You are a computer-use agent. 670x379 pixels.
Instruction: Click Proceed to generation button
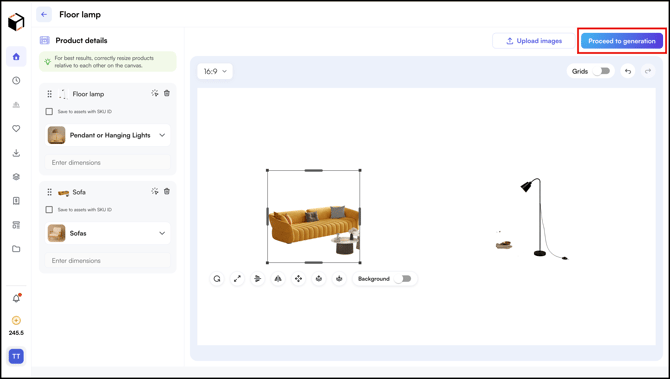pyautogui.click(x=622, y=41)
